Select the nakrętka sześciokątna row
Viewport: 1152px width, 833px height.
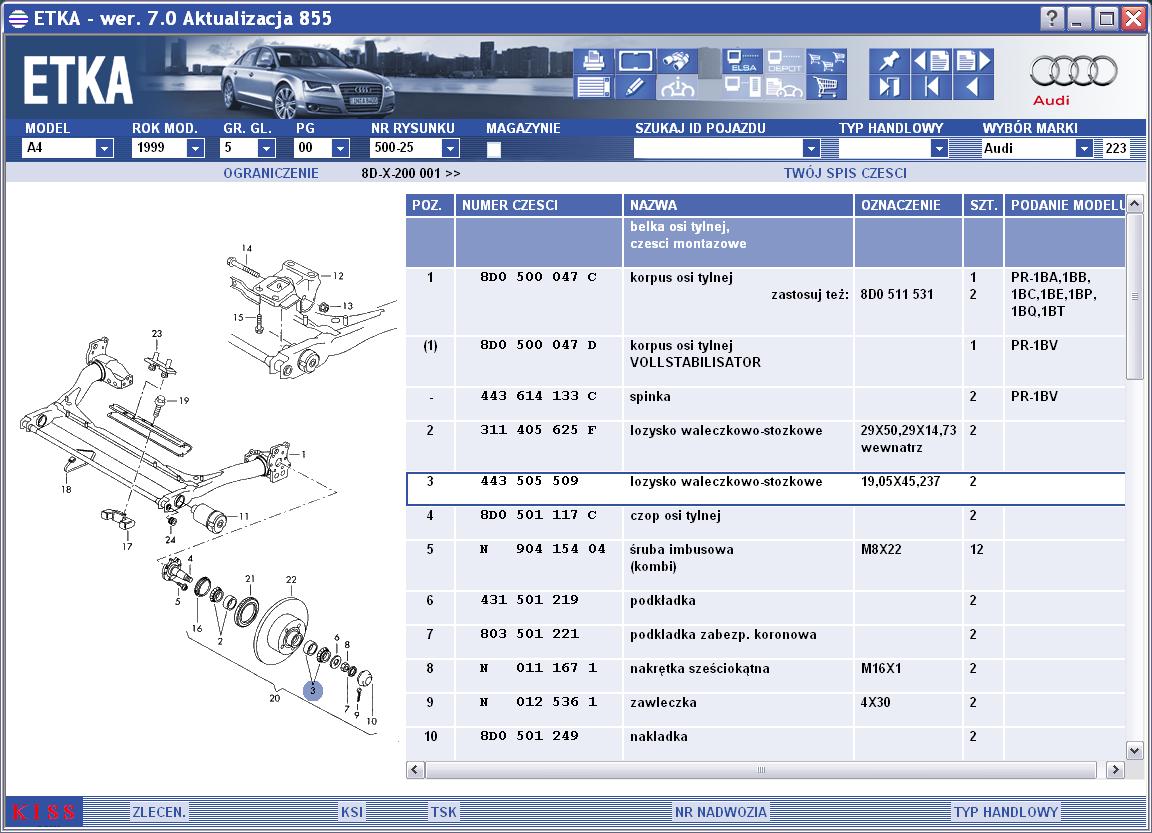click(x=766, y=676)
